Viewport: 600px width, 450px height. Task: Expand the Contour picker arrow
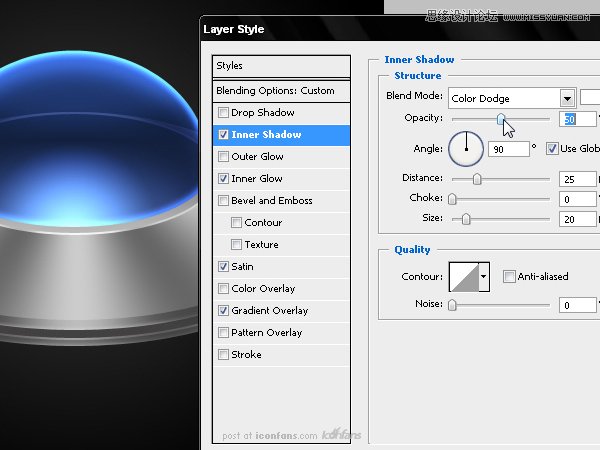click(x=484, y=277)
